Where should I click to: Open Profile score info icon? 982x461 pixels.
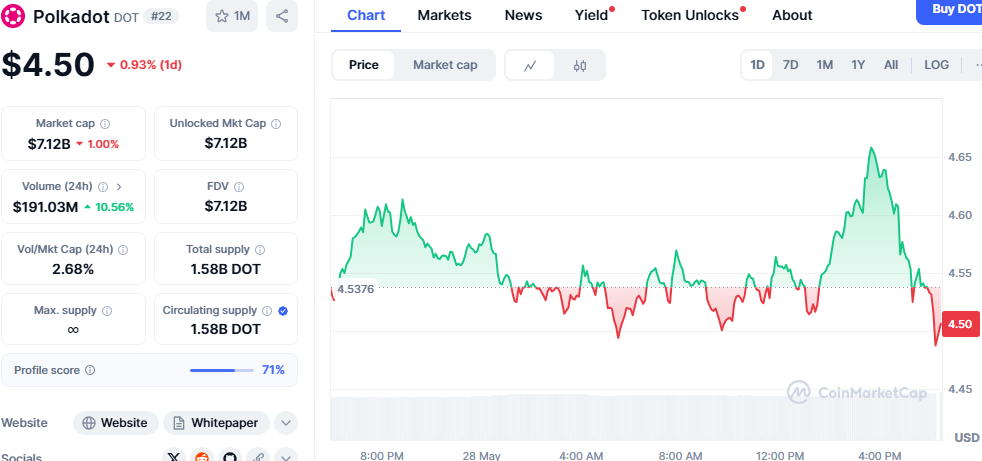(x=90, y=370)
